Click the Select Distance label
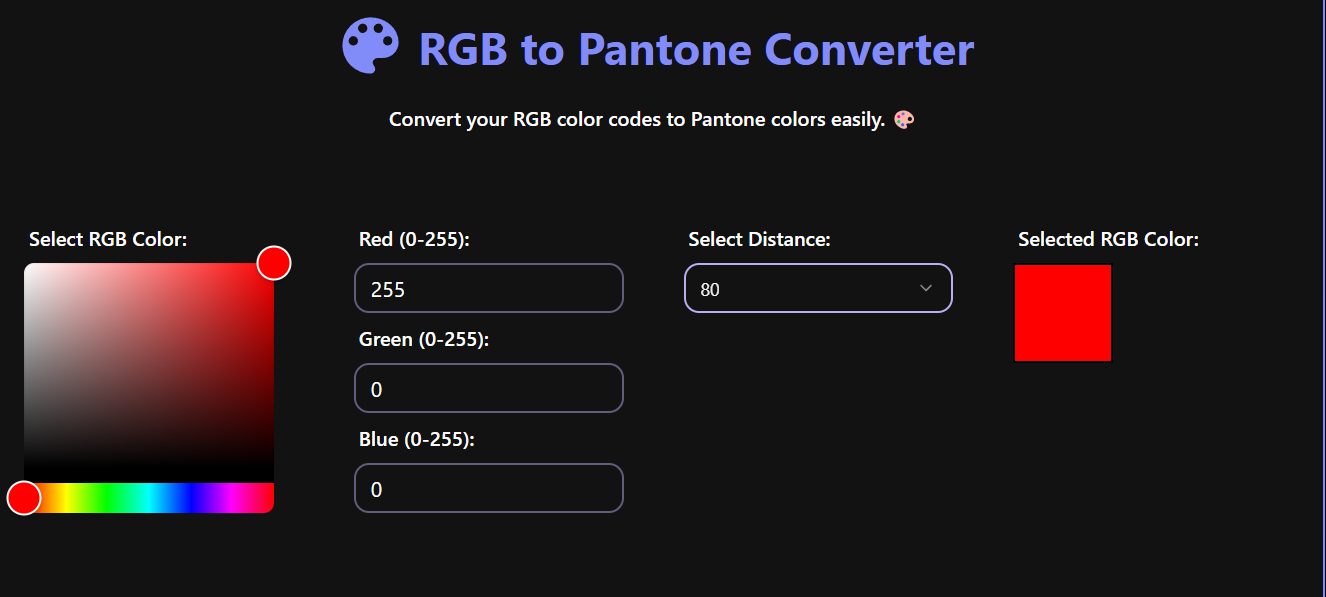1326x597 pixels. (x=751, y=239)
